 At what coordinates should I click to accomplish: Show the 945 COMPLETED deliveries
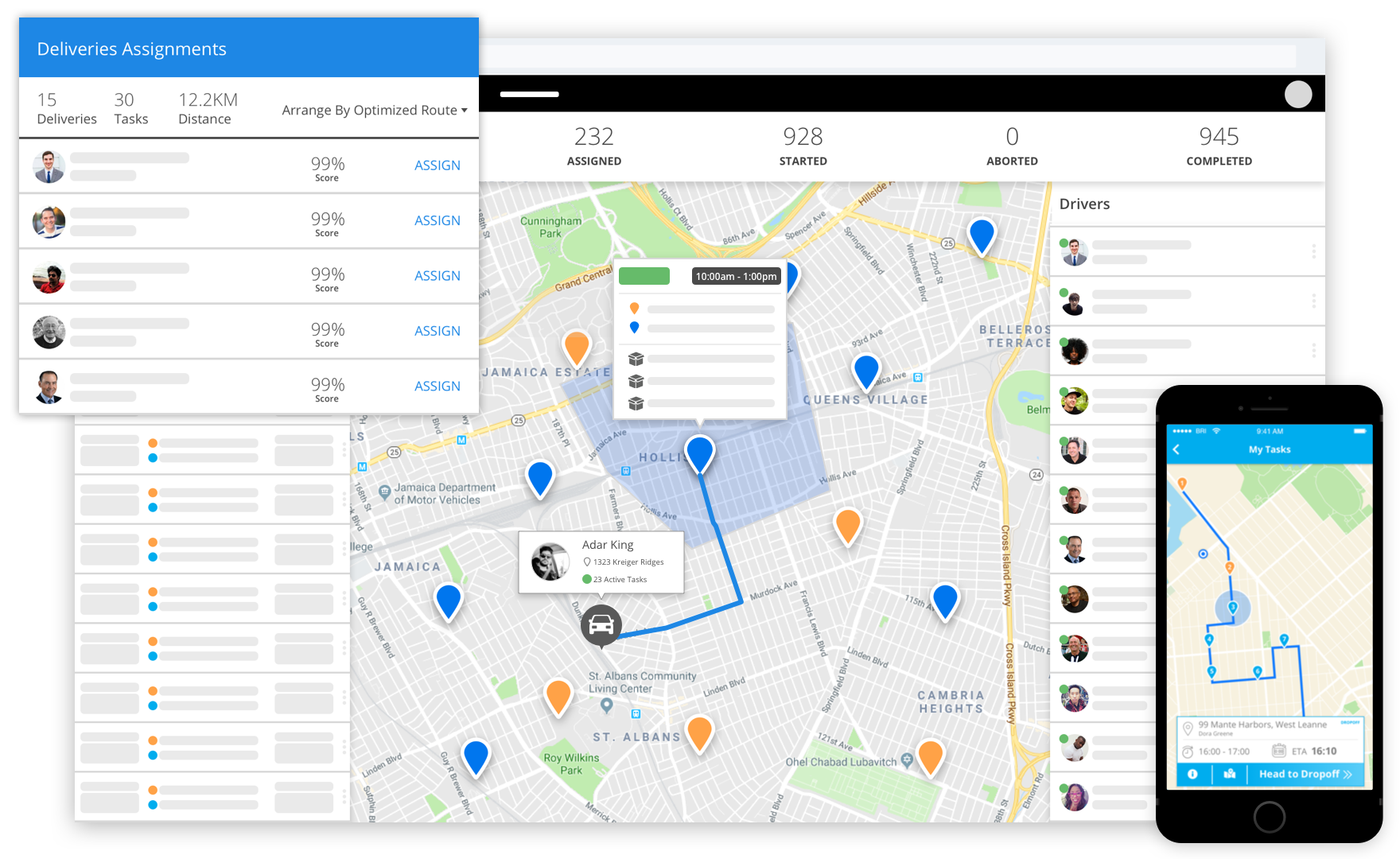[1219, 146]
